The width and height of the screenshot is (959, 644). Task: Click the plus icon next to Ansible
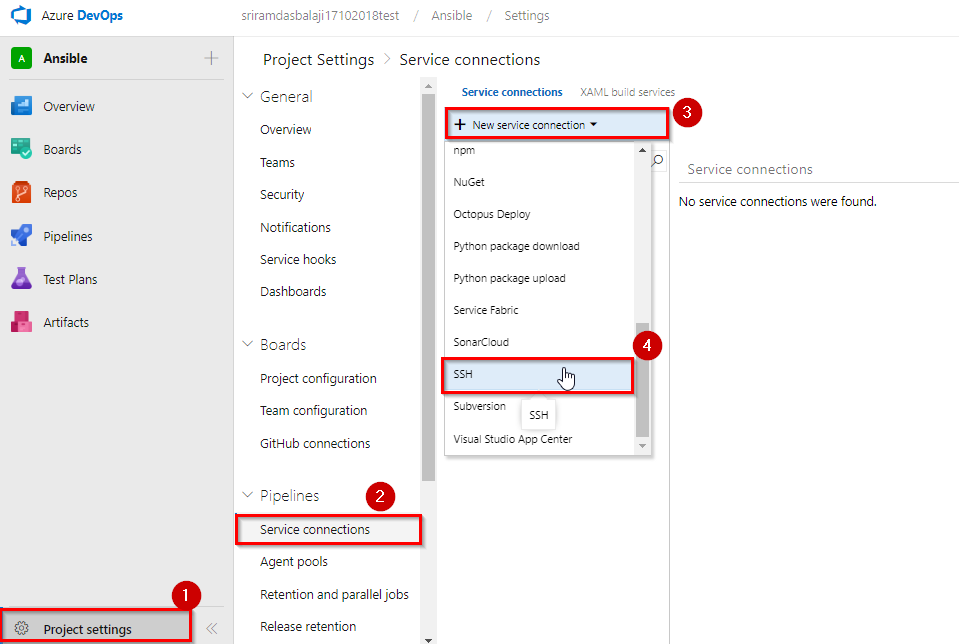[211, 58]
